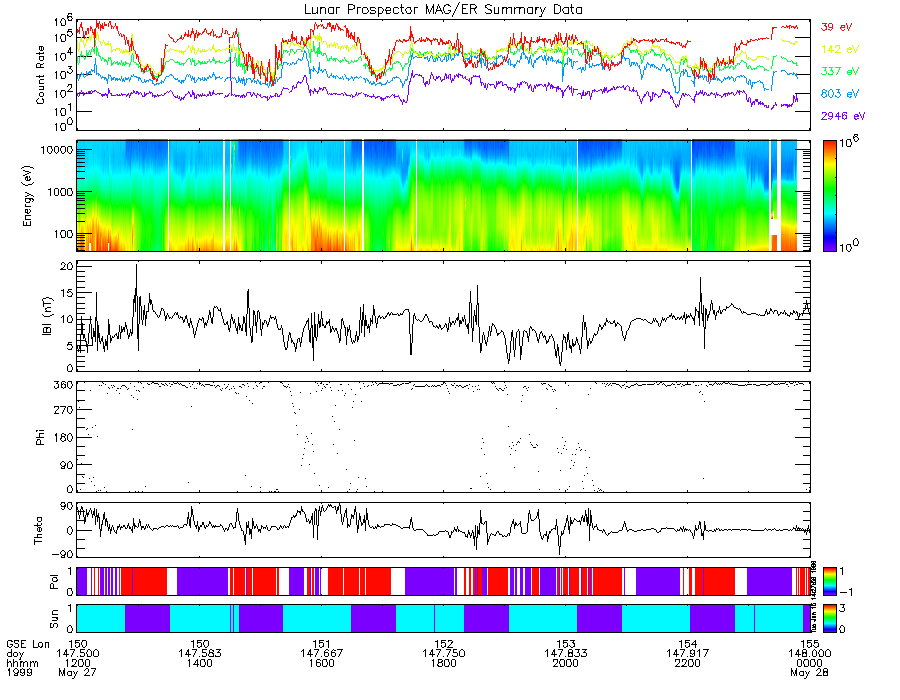Click the 'Count Rate' axis label
This screenshot has height=700, width=900.
[40, 75]
